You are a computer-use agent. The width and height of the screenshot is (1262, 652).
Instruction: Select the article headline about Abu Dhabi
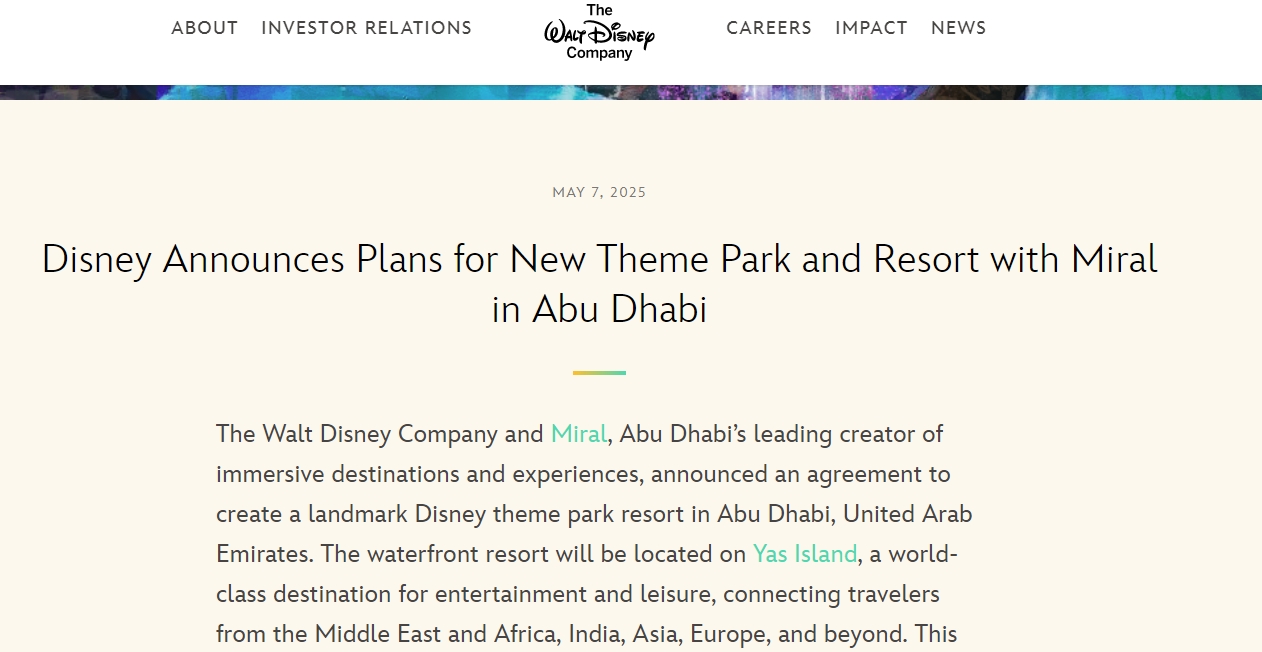tap(599, 284)
